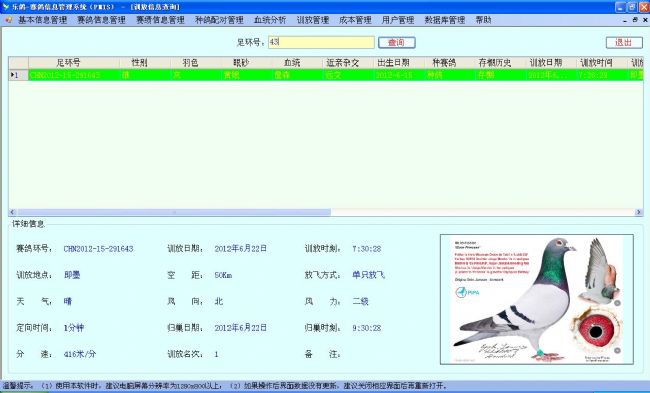Open the 帮助 menu
This screenshot has height=393, width=650.
(x=483, y=20)
